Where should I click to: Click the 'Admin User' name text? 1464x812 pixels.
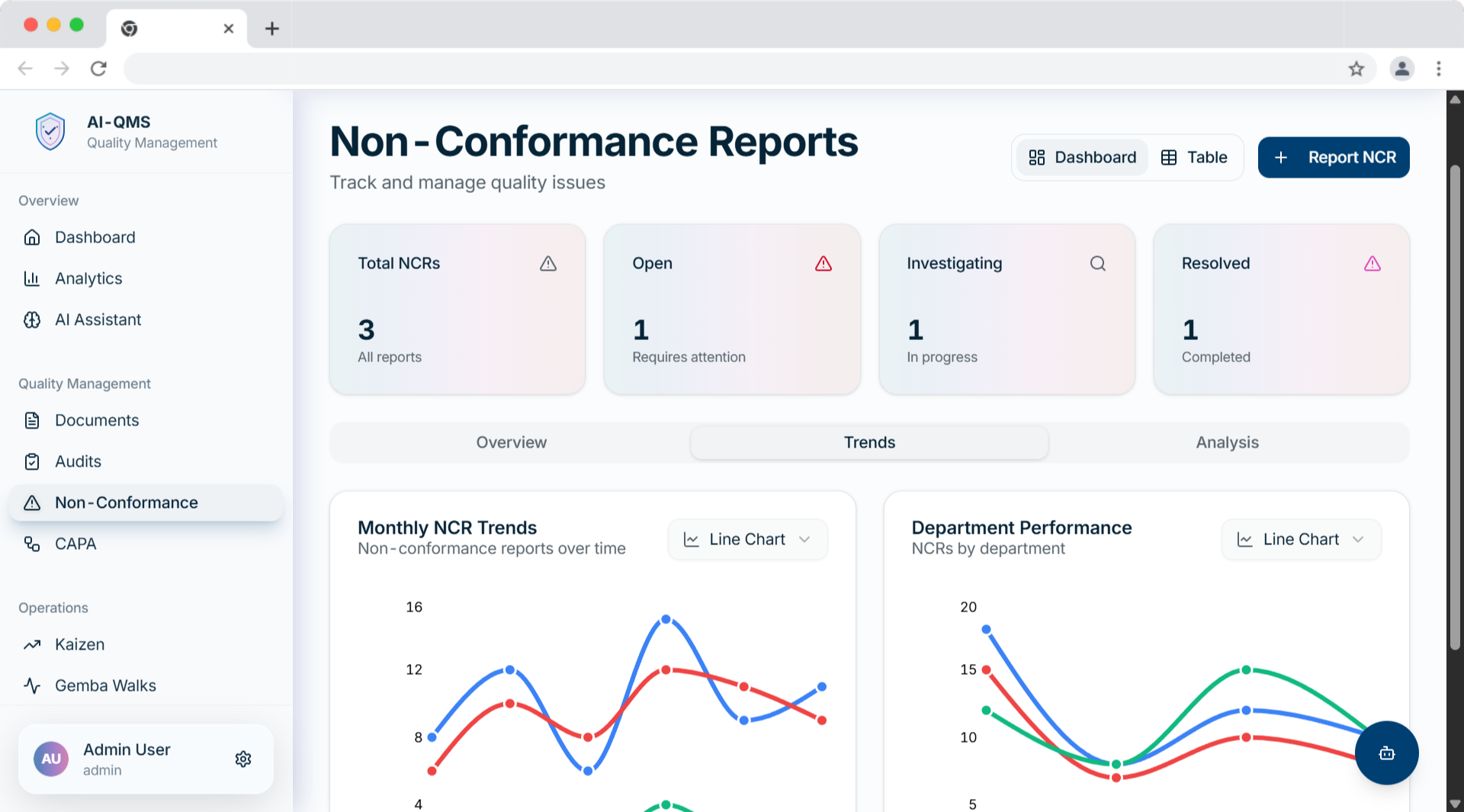(127, 749)
